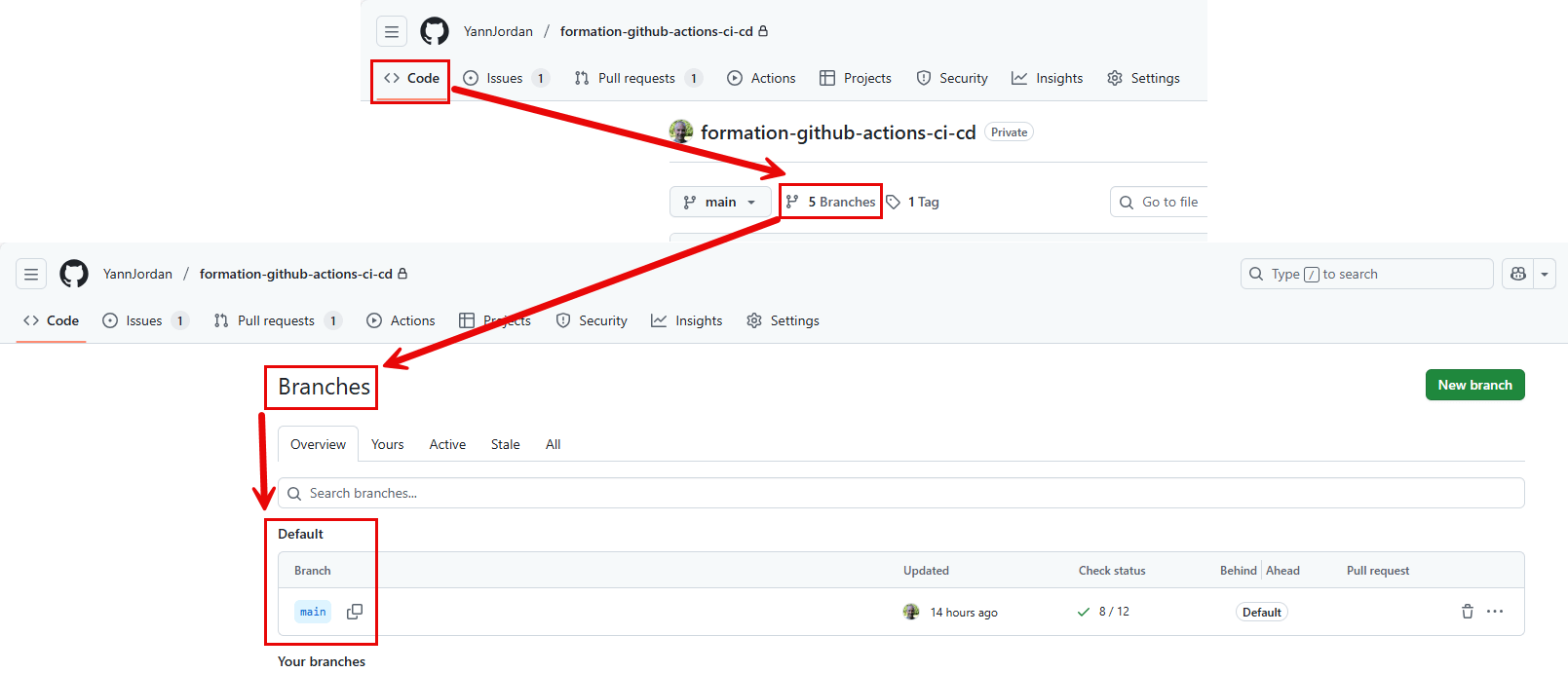This screenshot has width=1568, height=673.
Task: Open the Insights tab in the upper navigation
Action: point(1047,78)
